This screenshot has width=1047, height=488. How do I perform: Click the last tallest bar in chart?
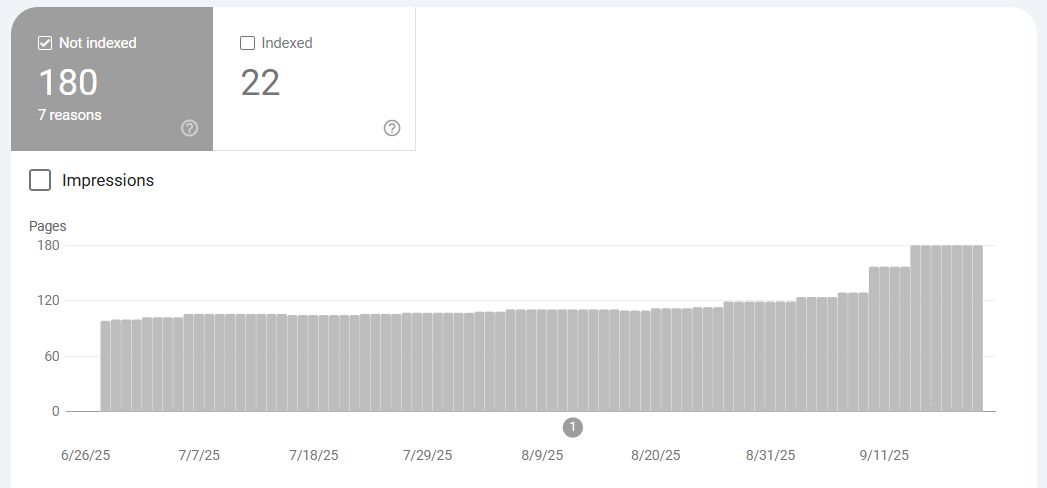tap(978, 328)
